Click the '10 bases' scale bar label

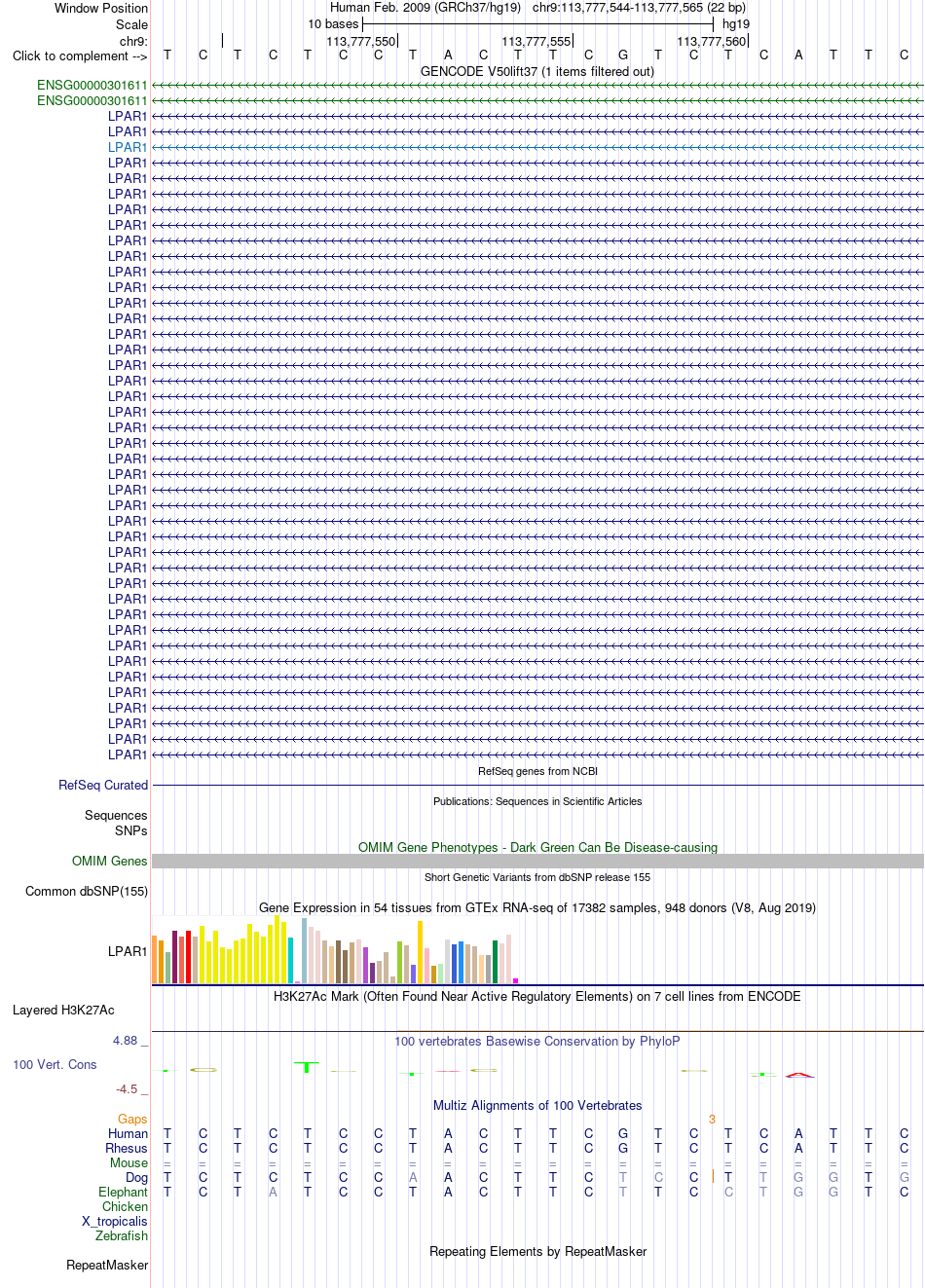(333, 23)
